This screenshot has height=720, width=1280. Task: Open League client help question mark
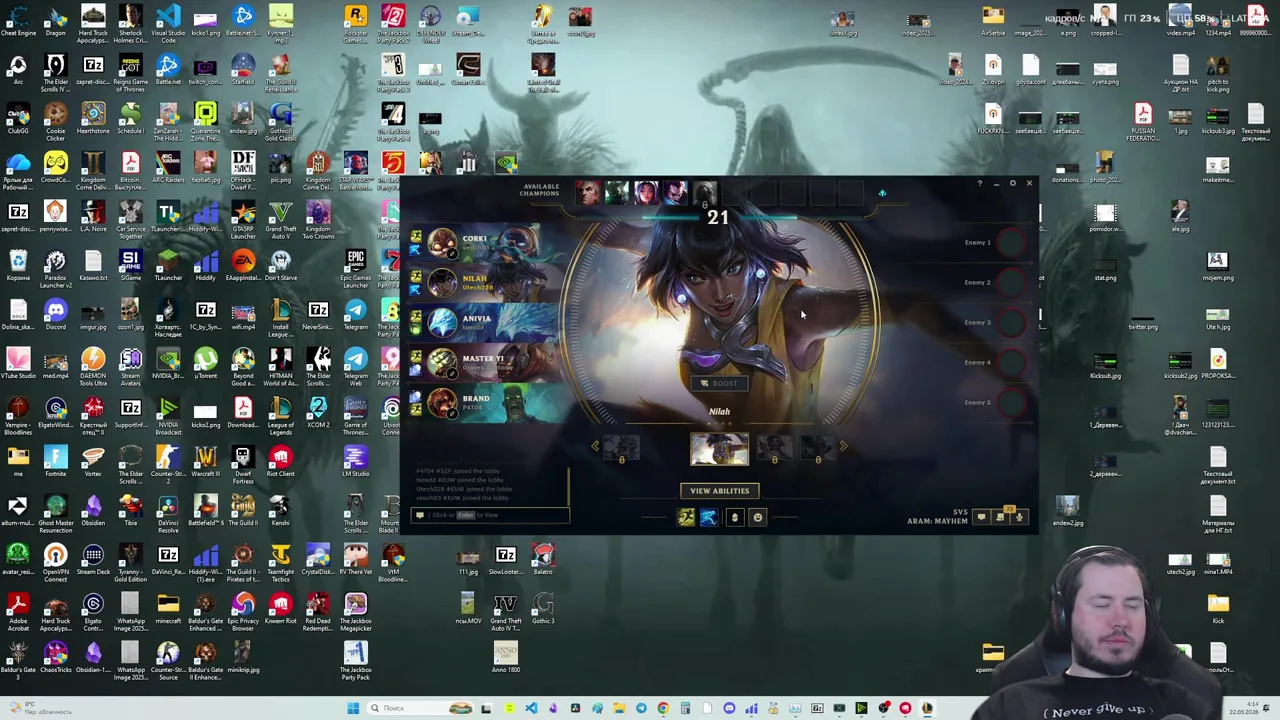click(979, 183)
